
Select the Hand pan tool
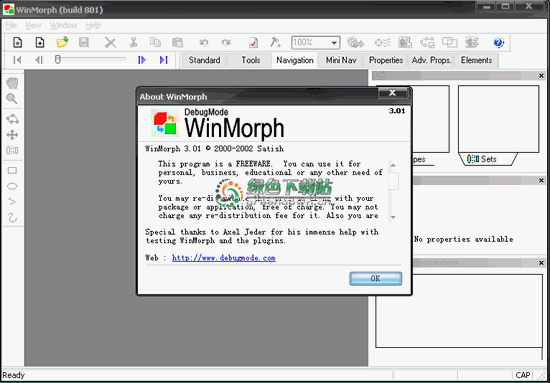click(x=12, y=83)
